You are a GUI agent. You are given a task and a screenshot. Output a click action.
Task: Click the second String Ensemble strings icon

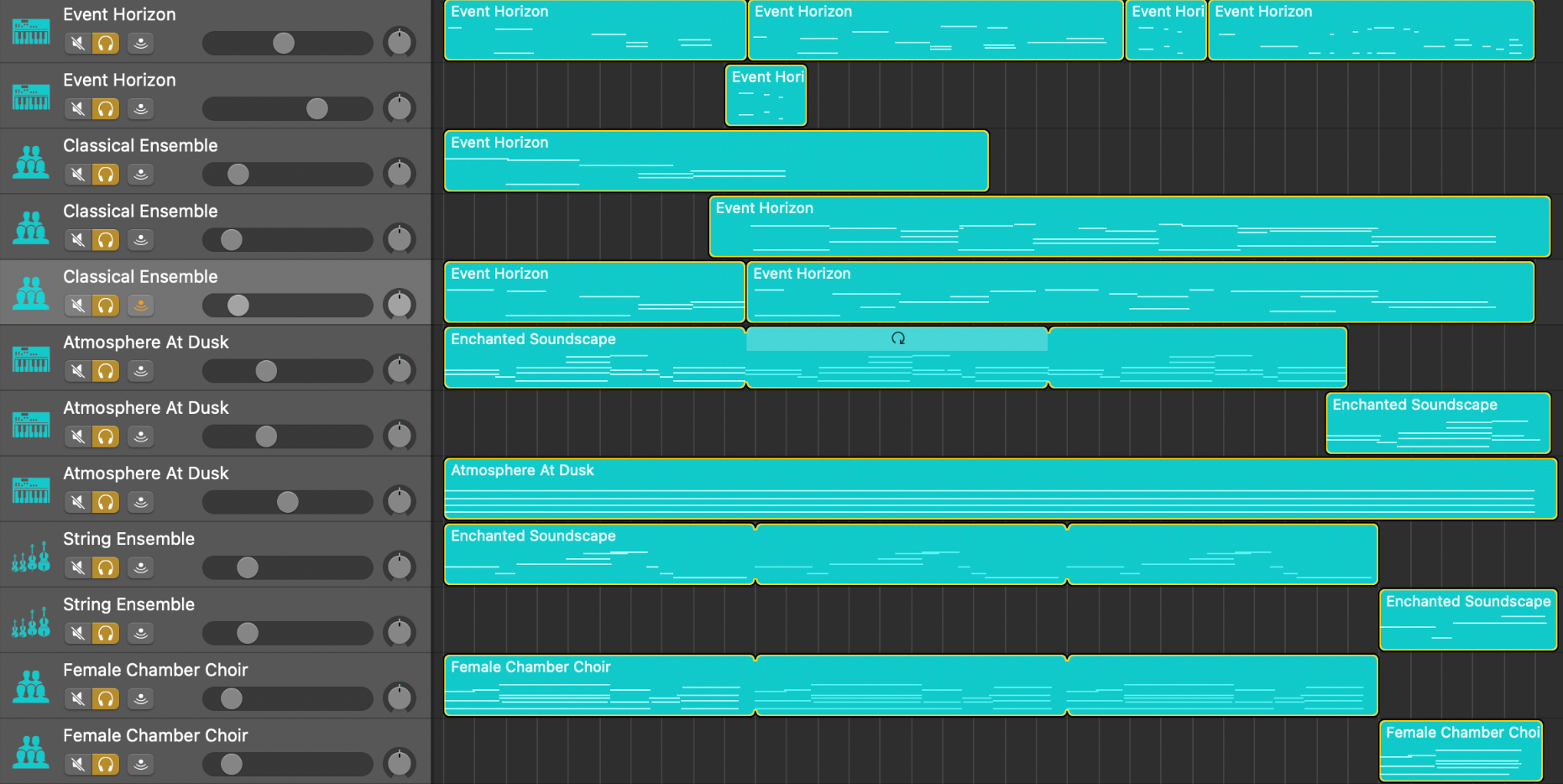31,621
